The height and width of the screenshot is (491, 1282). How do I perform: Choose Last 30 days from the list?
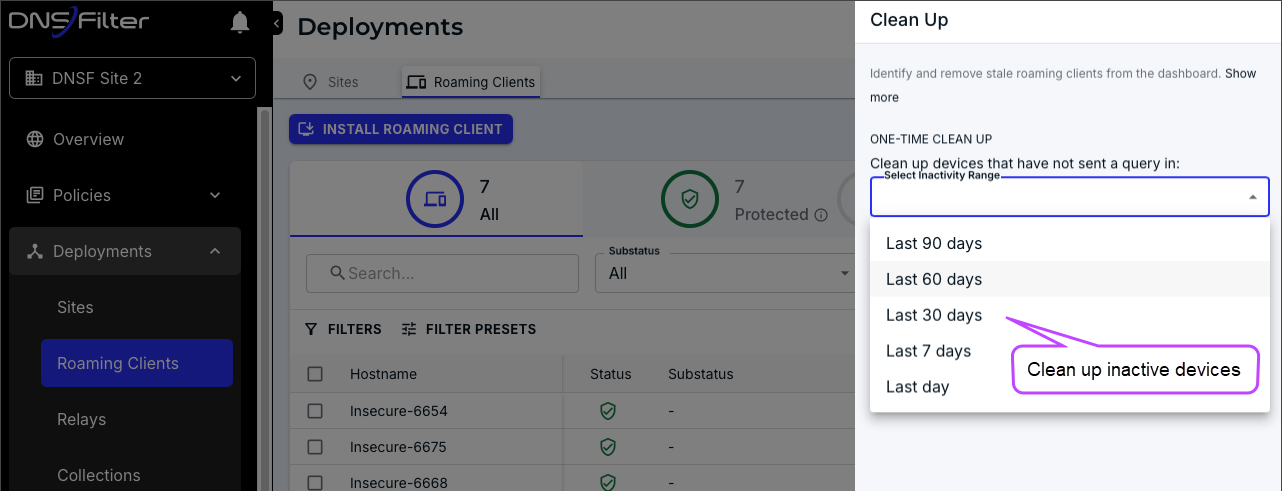coord(934,315)
